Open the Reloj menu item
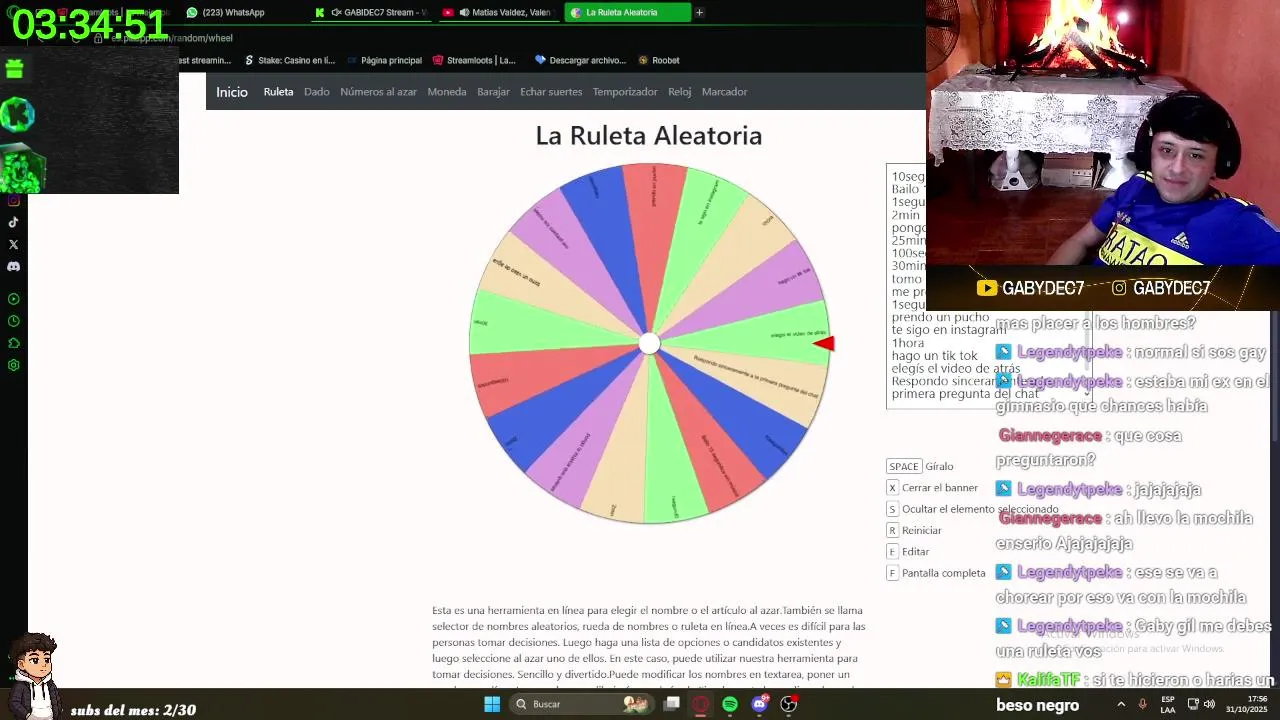Screen dimensions: 1280x720 [680, 92]
